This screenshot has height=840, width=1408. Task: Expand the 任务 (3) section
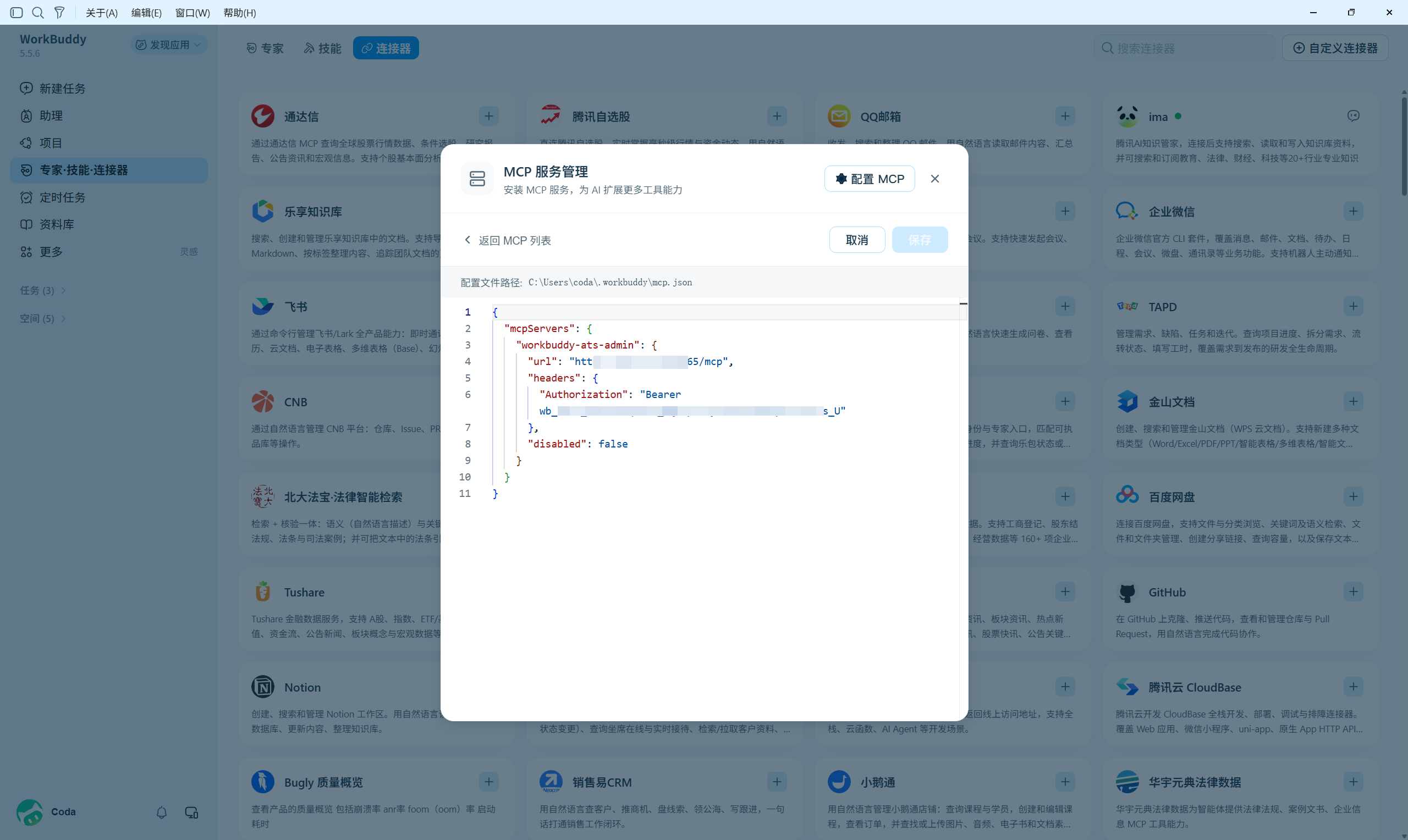[43, 290]
